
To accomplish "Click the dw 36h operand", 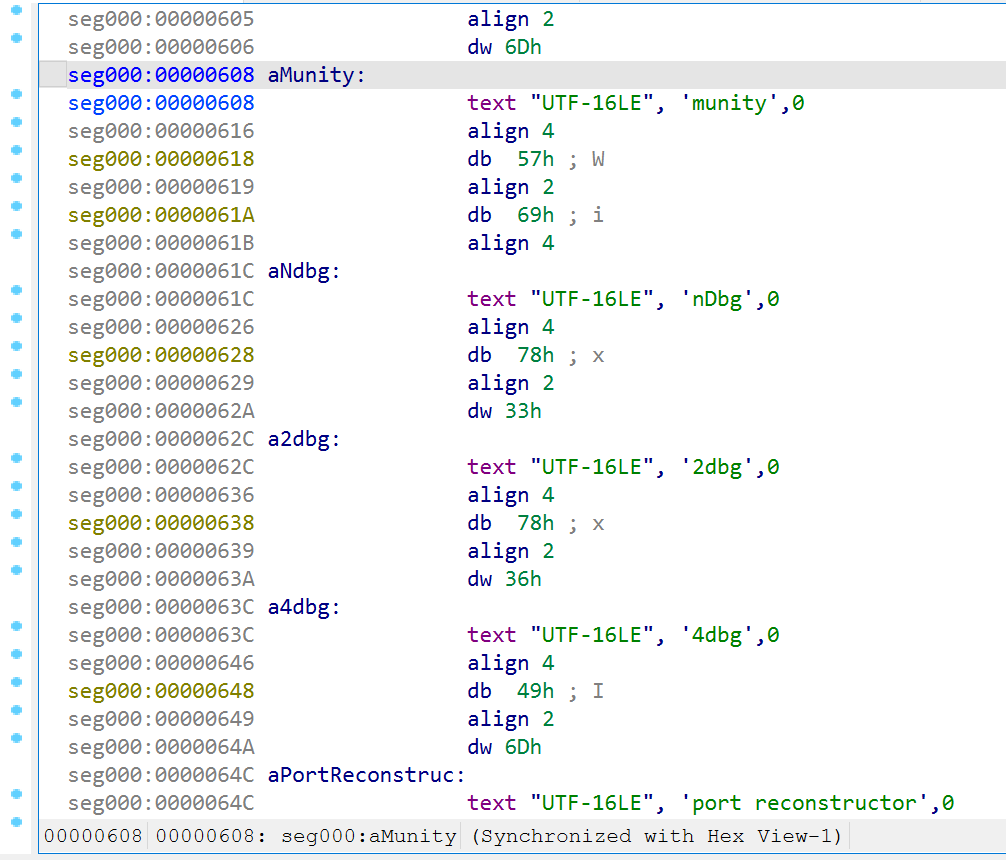I will pyautogui.click(x=523, y=579).
